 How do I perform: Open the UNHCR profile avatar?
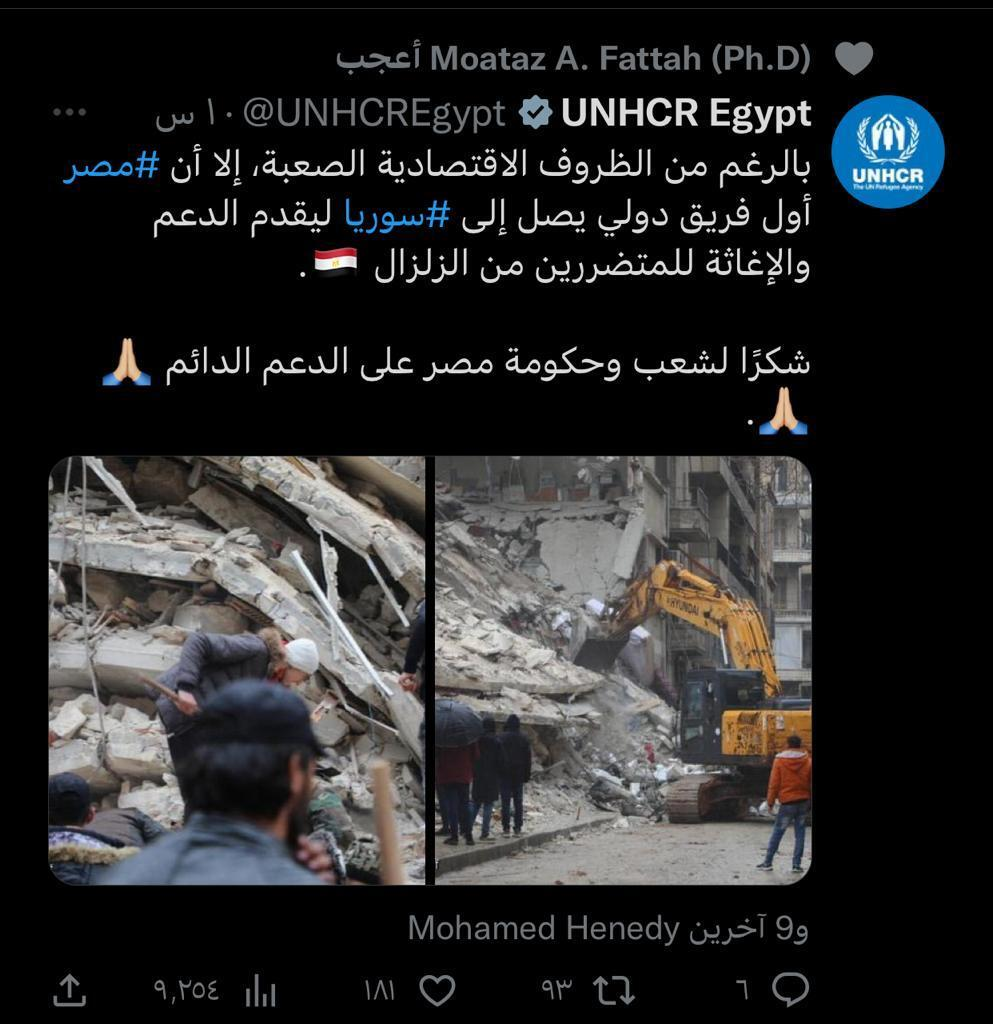pos(888,152)
